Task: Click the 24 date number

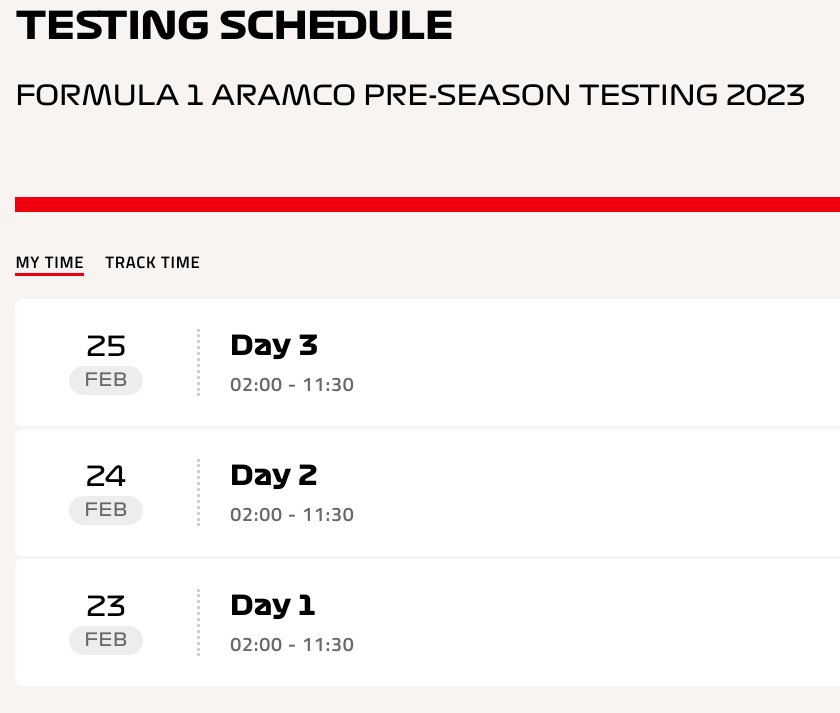Action: click(106, 476)
